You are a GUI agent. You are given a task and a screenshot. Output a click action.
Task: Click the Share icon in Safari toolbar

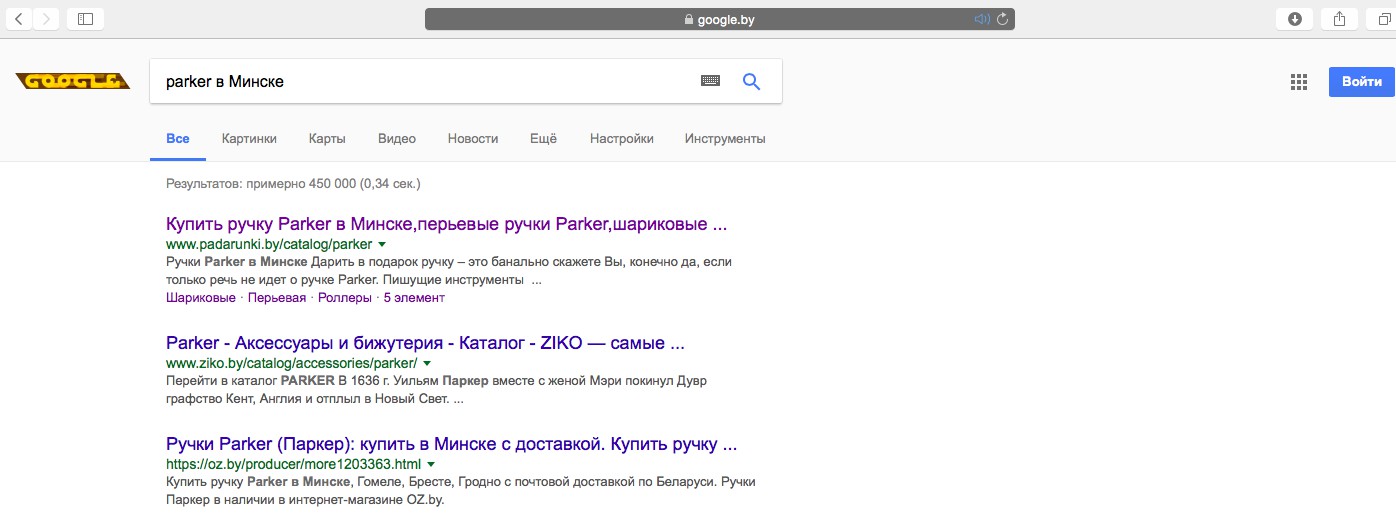[1339, 19]
